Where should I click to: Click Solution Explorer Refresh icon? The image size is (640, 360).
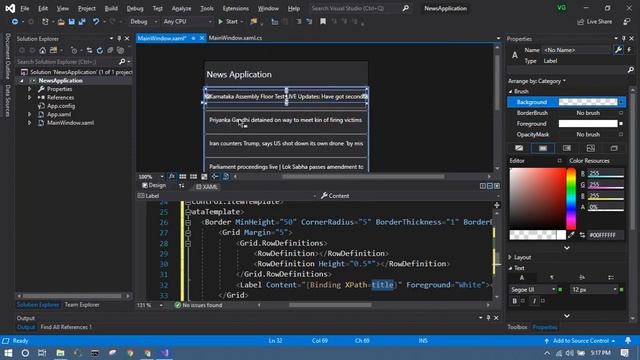(x=100, y=50)
